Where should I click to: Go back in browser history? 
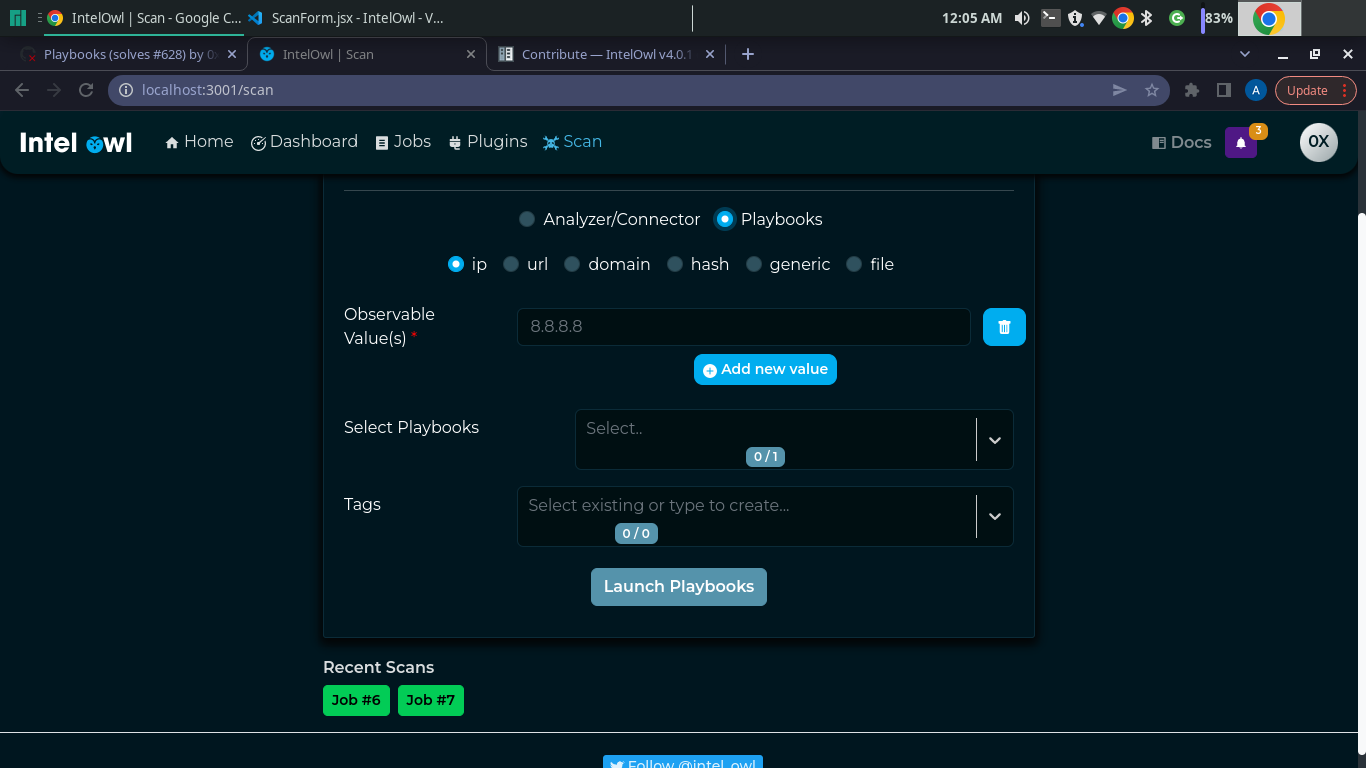click(x=22, y=90)
